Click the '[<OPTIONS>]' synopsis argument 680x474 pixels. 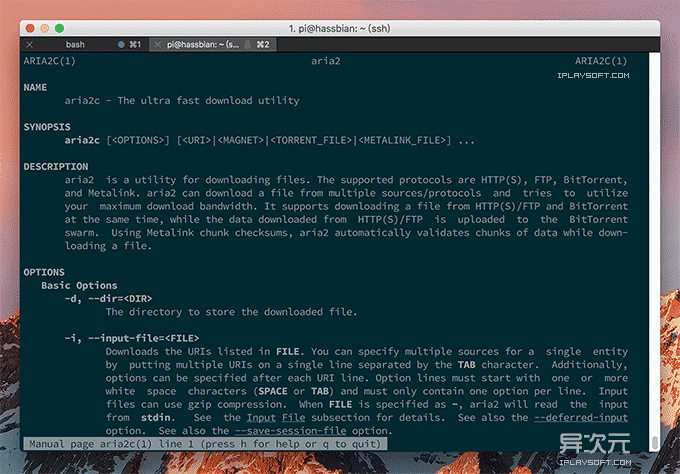[x=138, y=141]
